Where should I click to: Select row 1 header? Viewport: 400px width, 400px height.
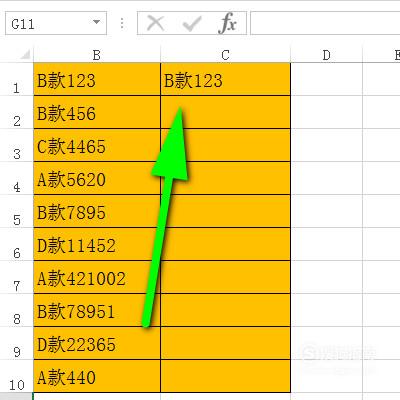16,79
